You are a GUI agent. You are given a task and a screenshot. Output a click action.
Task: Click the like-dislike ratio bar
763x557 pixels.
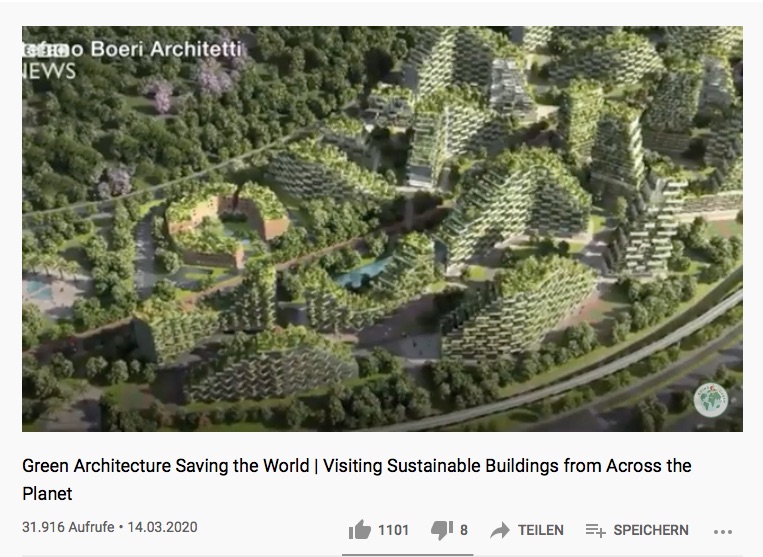click(407, 554)
